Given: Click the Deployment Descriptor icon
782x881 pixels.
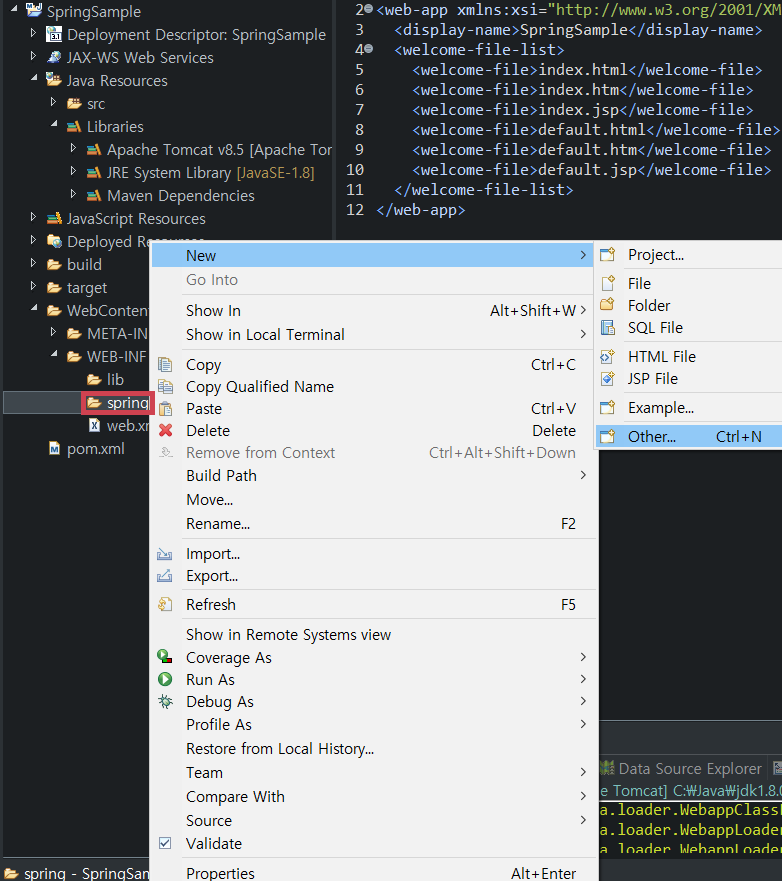Looking at the screenshot, I should (54, 35).
